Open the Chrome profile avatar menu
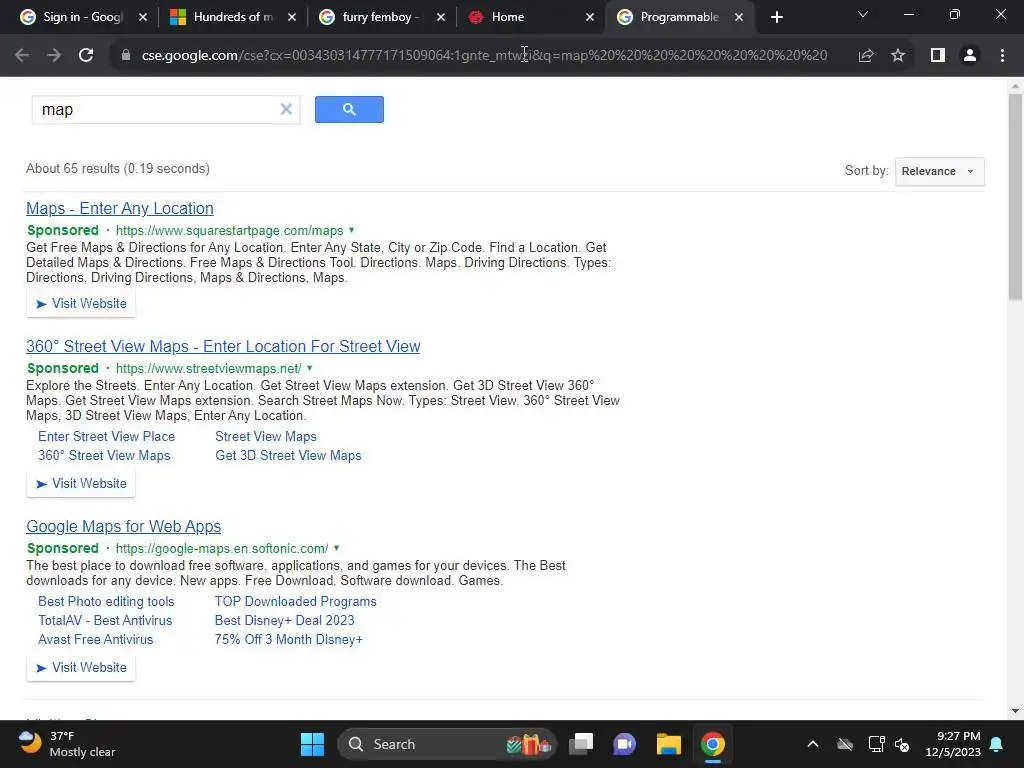This screenshot has height=768, width=1024. pyautogui.click(x=970, y=56)
